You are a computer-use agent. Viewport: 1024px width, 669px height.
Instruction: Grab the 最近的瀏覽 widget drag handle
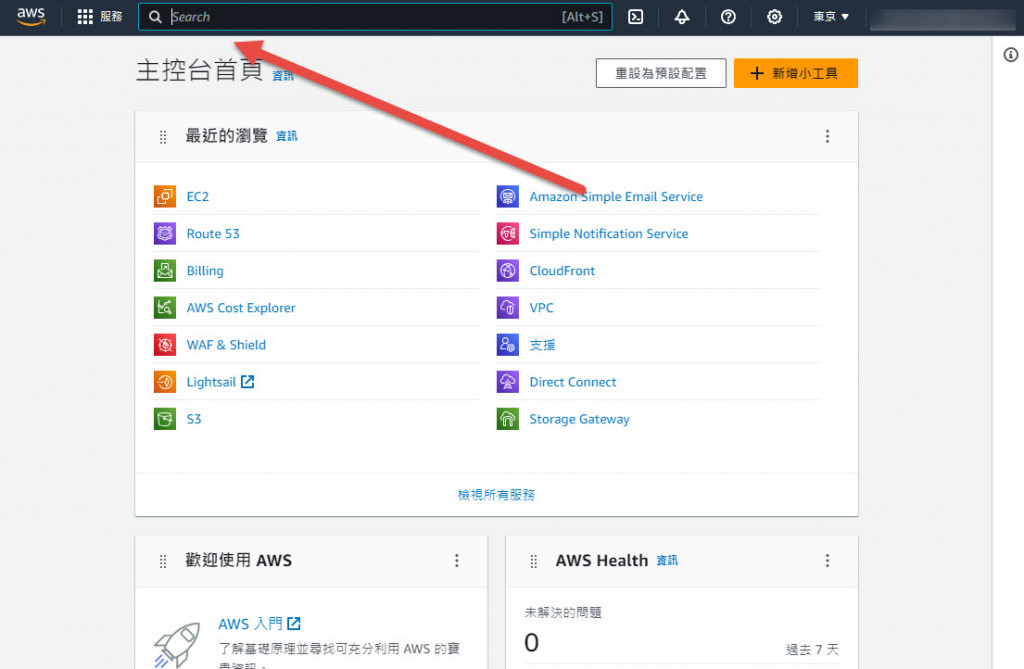(163, 137)
